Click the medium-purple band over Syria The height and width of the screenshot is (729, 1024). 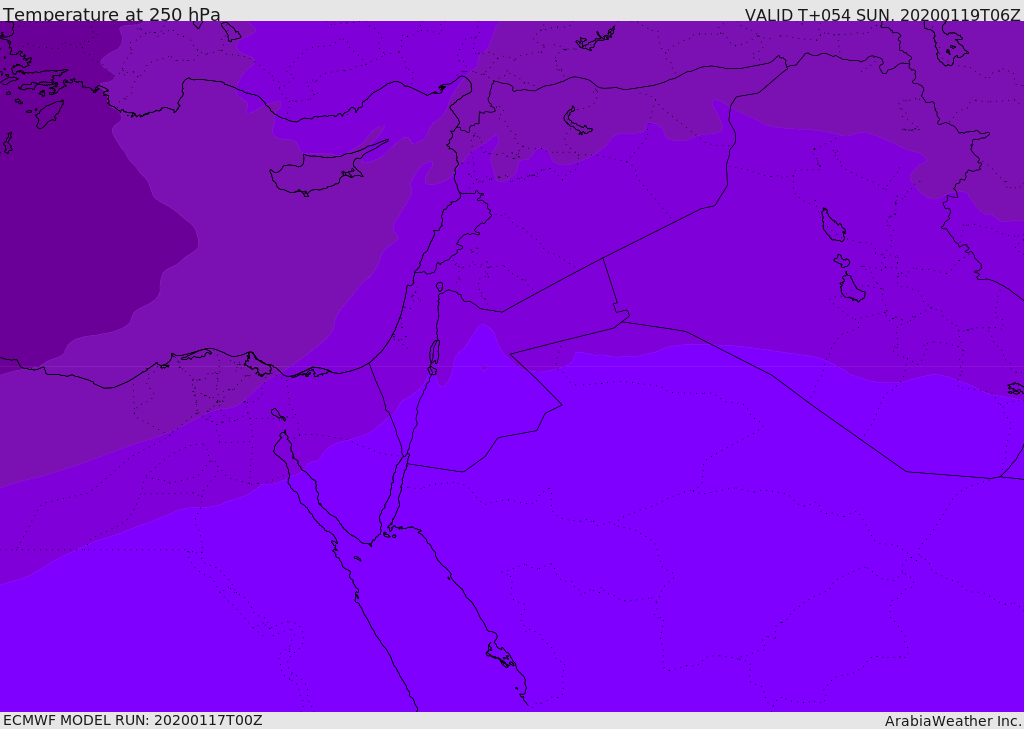pos(588,209)
